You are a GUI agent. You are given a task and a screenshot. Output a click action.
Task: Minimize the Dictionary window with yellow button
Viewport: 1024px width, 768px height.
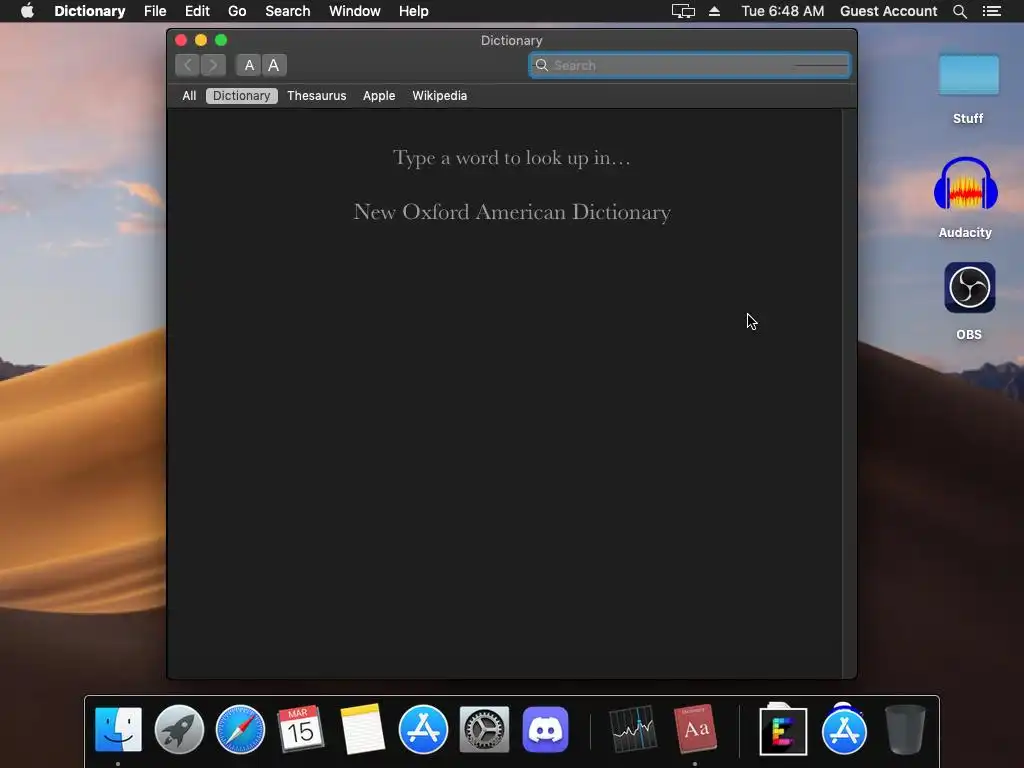click(x=201, y=40)
